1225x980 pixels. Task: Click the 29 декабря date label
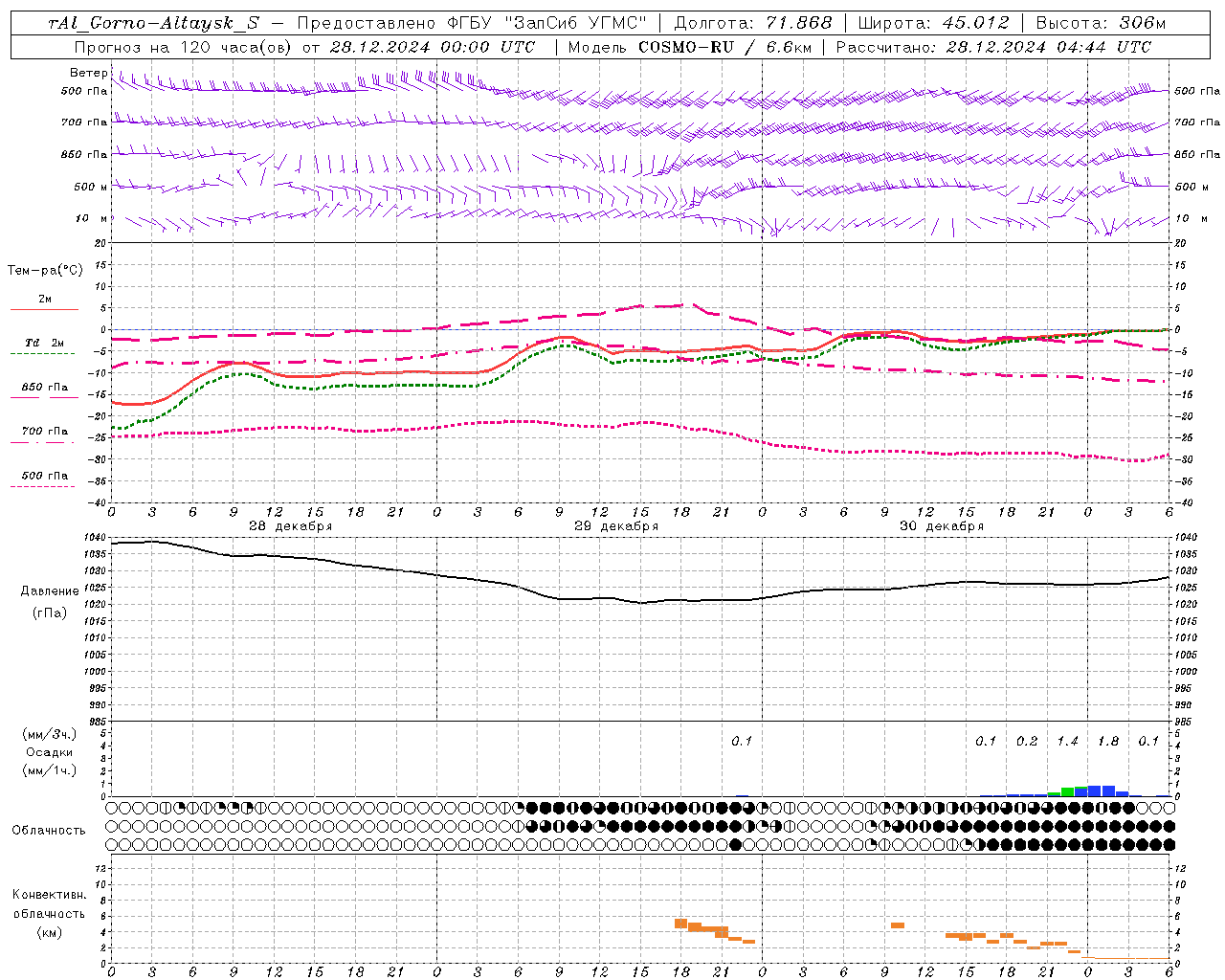coord(616,526)
